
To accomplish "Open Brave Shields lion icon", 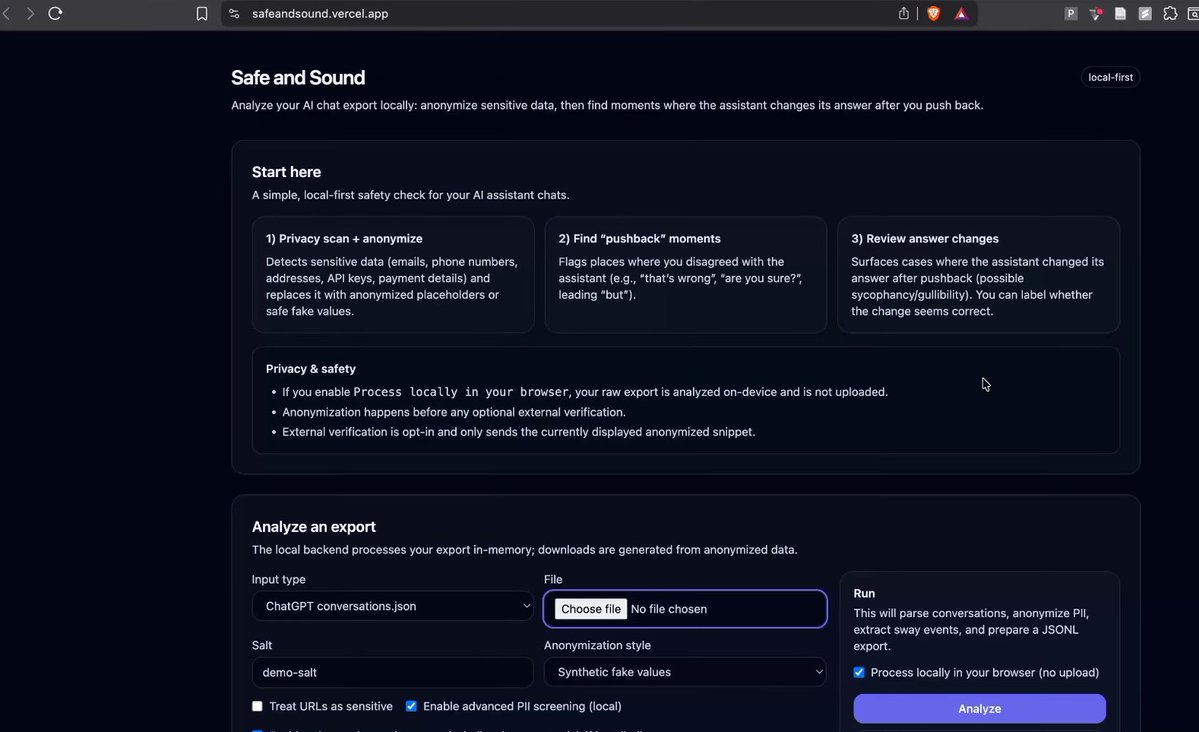I will tap(934, 14).
